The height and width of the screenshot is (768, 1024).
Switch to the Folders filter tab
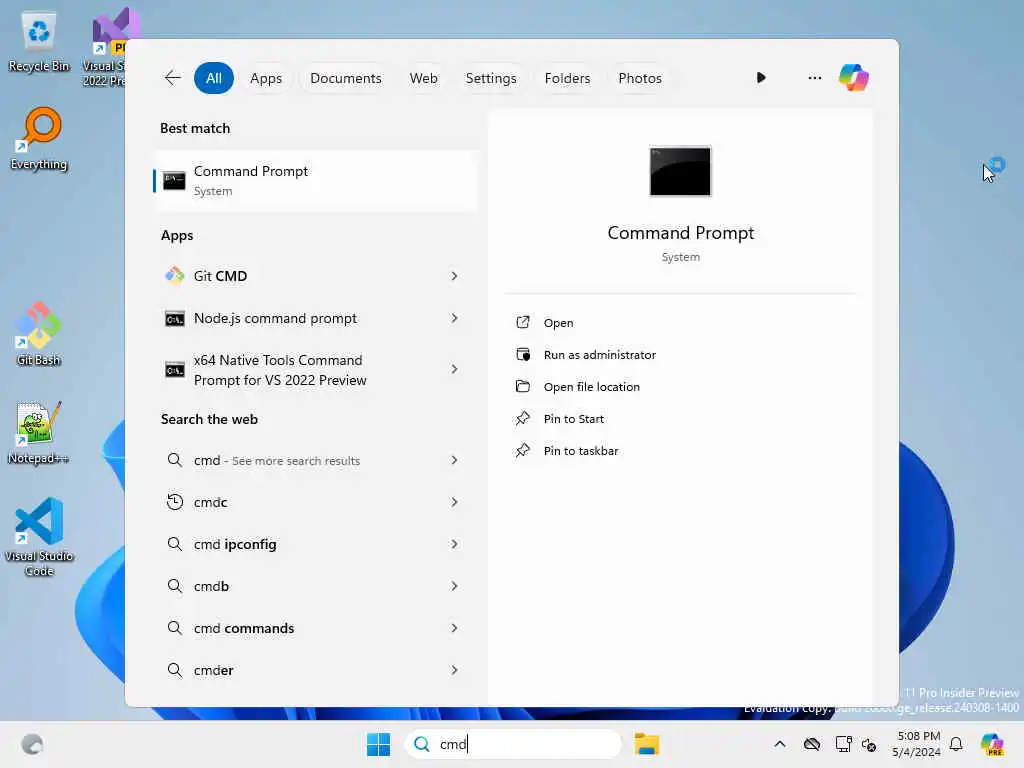(x=567, y=78)
